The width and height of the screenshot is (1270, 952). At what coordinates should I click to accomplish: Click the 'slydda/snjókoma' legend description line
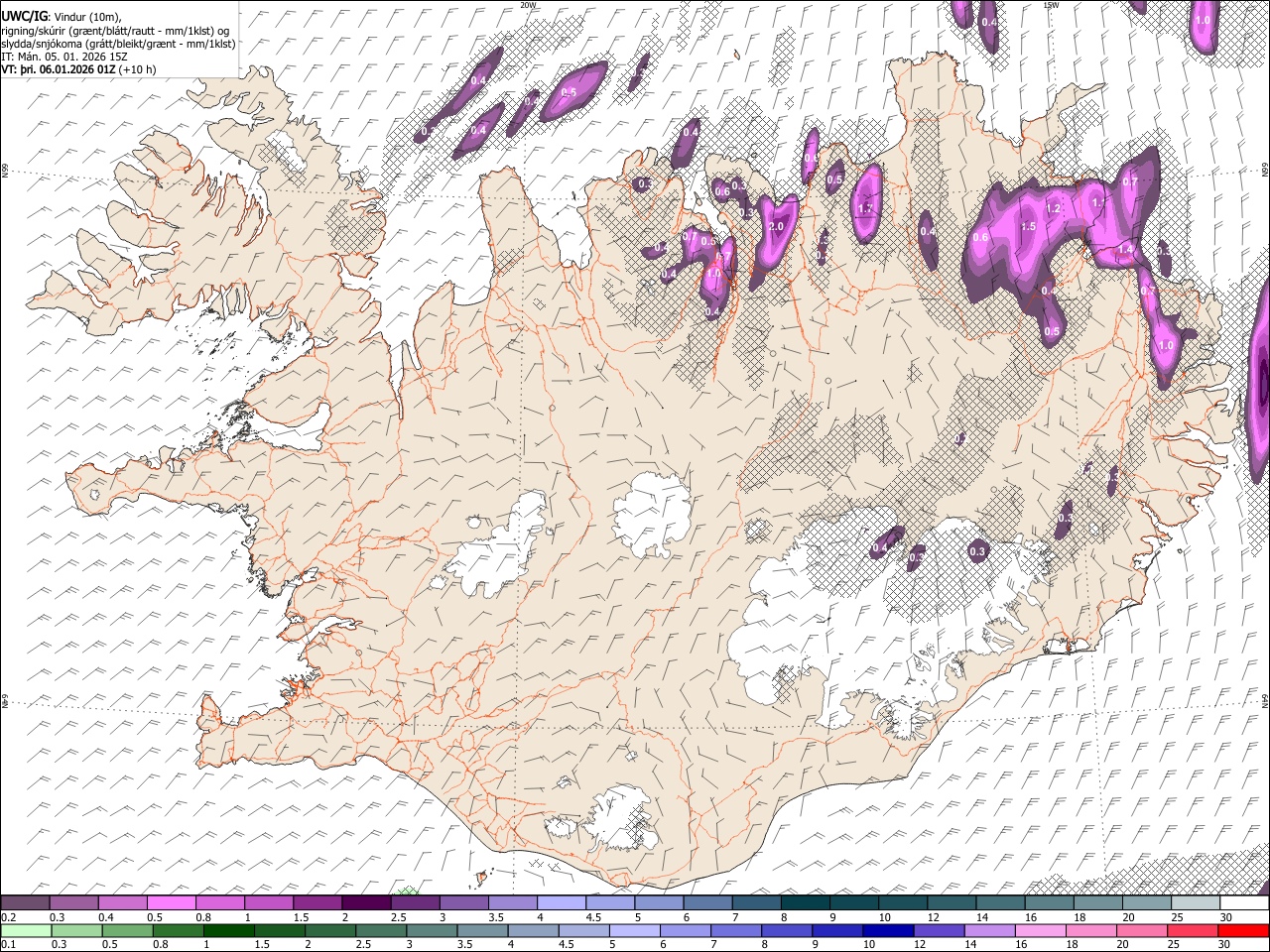coord(118,45)
